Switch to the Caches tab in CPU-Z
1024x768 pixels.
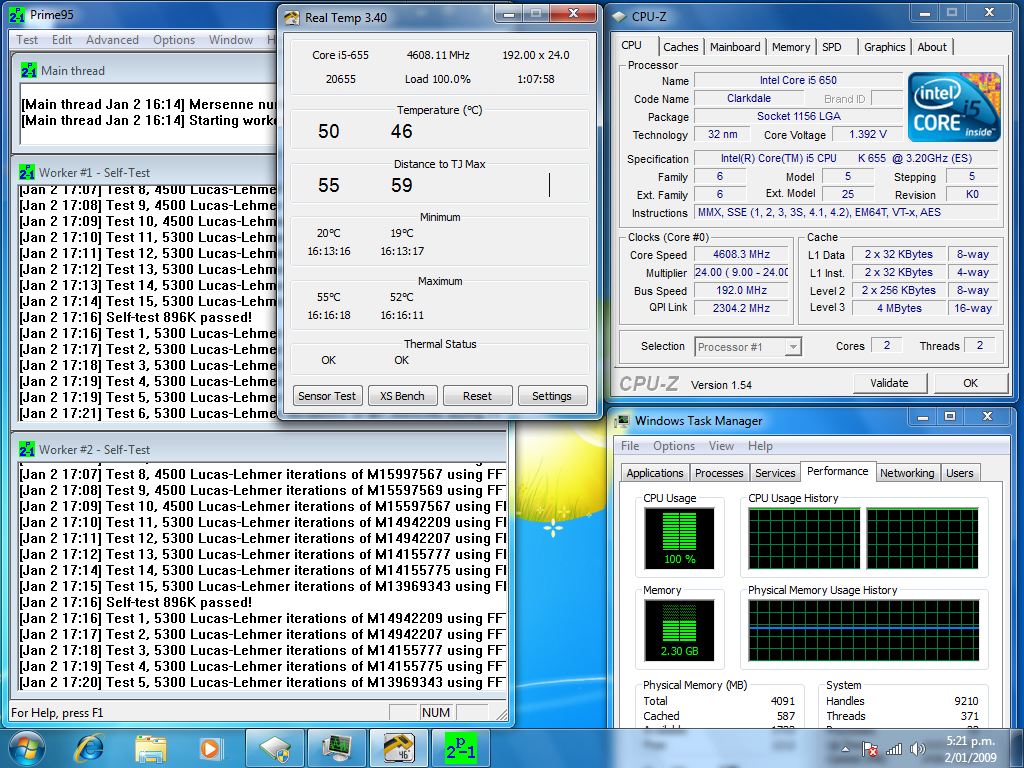click(x=680, y=47)
